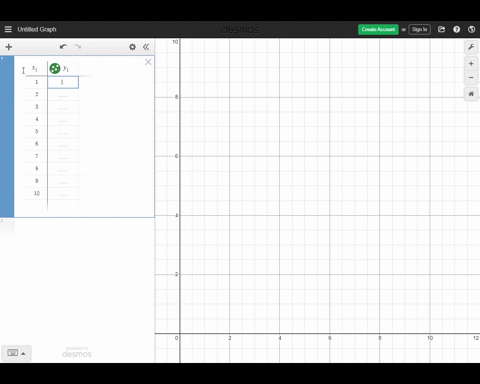The width and height of the screenshot is (480, 384).
Task: Click y1 cell in row 2
Action: point(63,95)
